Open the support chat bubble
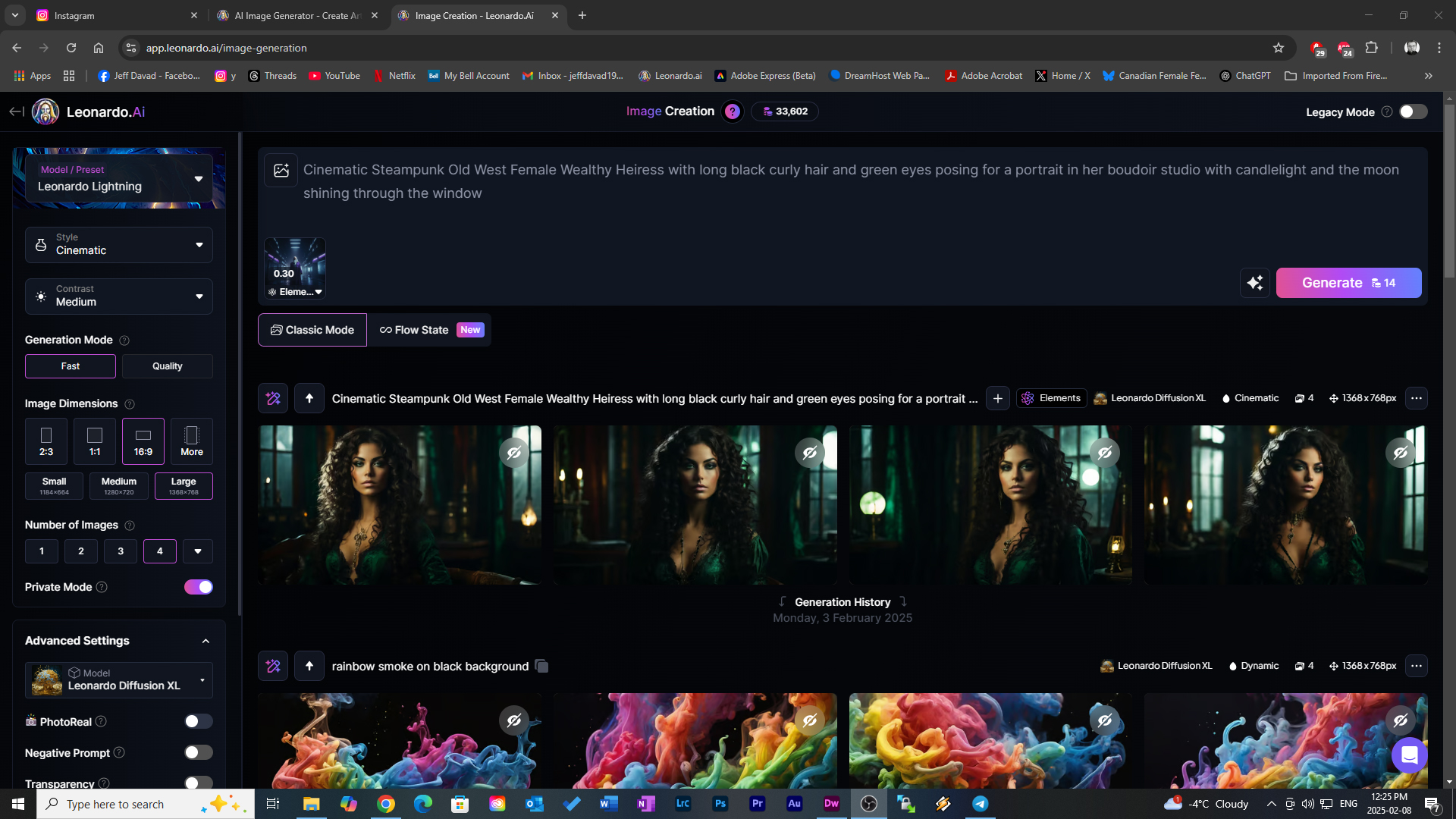Image resolution: width=1456 pixels, height=819 pixels. click(1409, 755)
